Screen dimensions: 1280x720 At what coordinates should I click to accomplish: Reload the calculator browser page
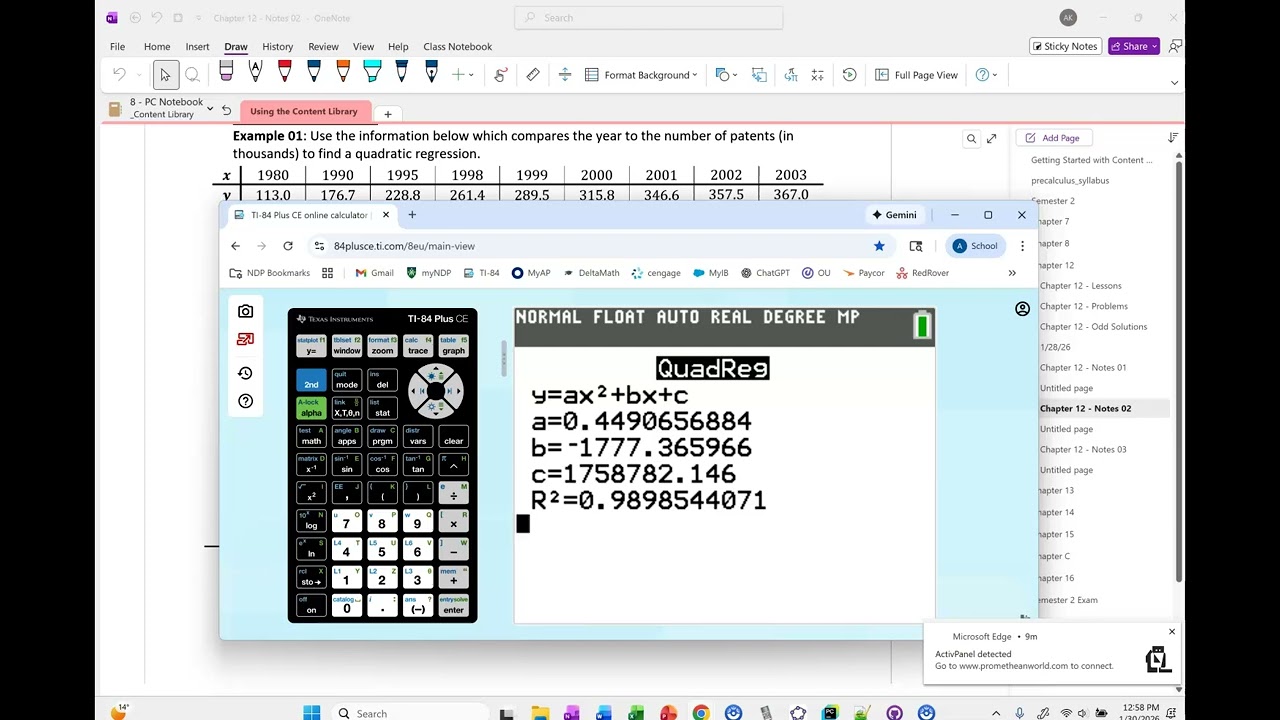(288, 246)
